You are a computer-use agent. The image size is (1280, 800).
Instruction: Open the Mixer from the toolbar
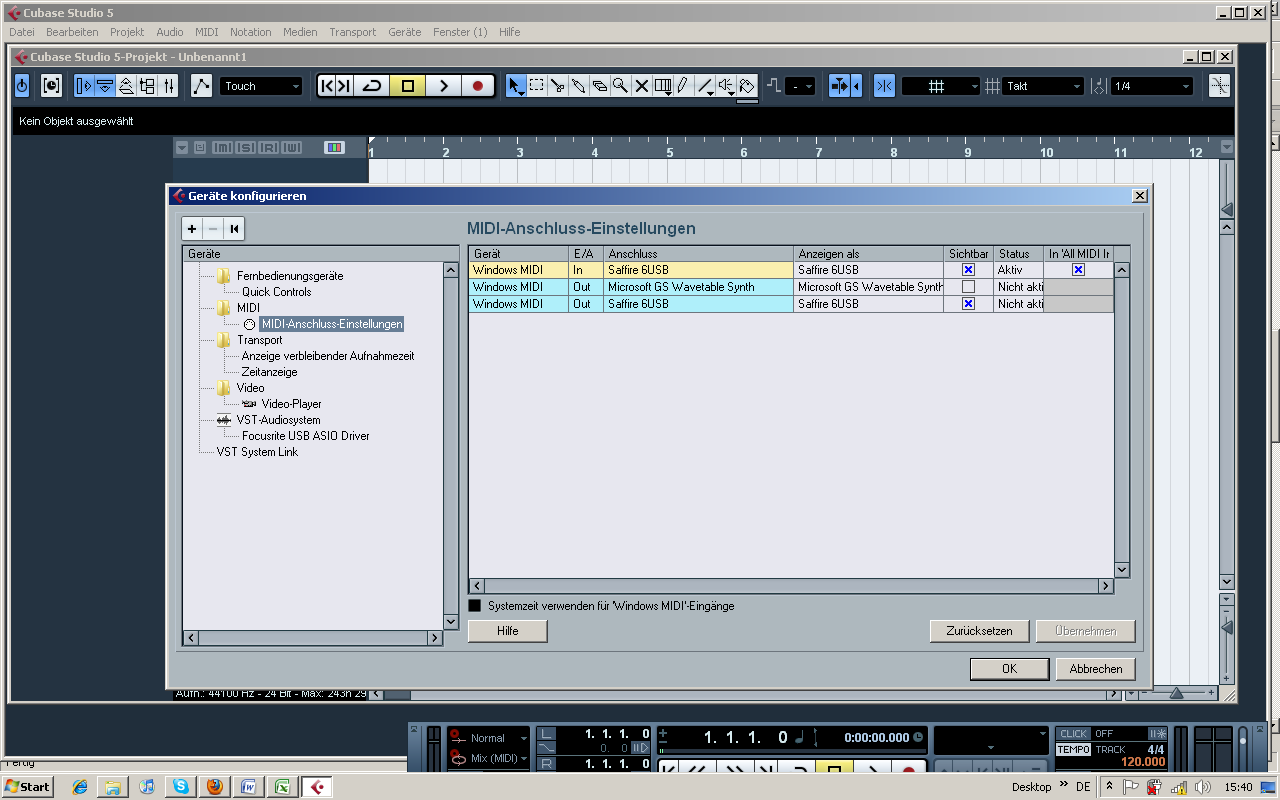coord(169,86)
